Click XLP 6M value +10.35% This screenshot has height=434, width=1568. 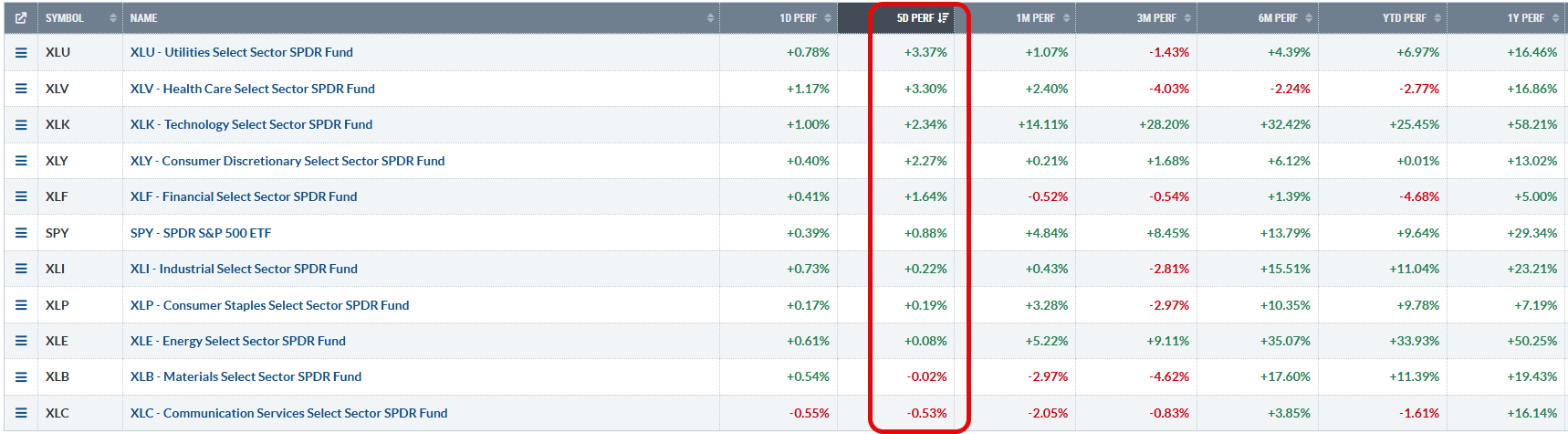(x=1285, y=305)
